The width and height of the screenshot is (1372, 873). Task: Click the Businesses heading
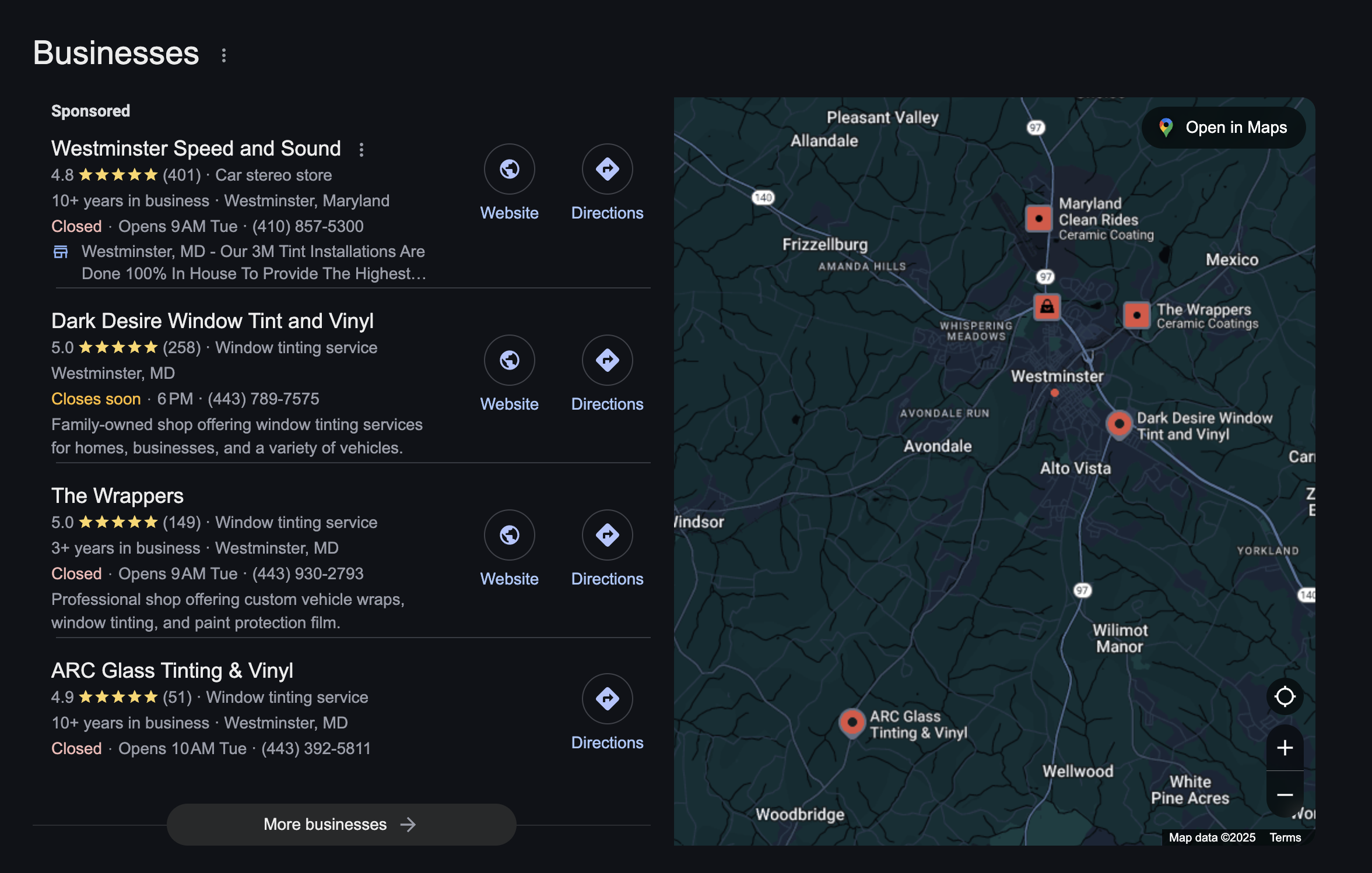(116, 53)
